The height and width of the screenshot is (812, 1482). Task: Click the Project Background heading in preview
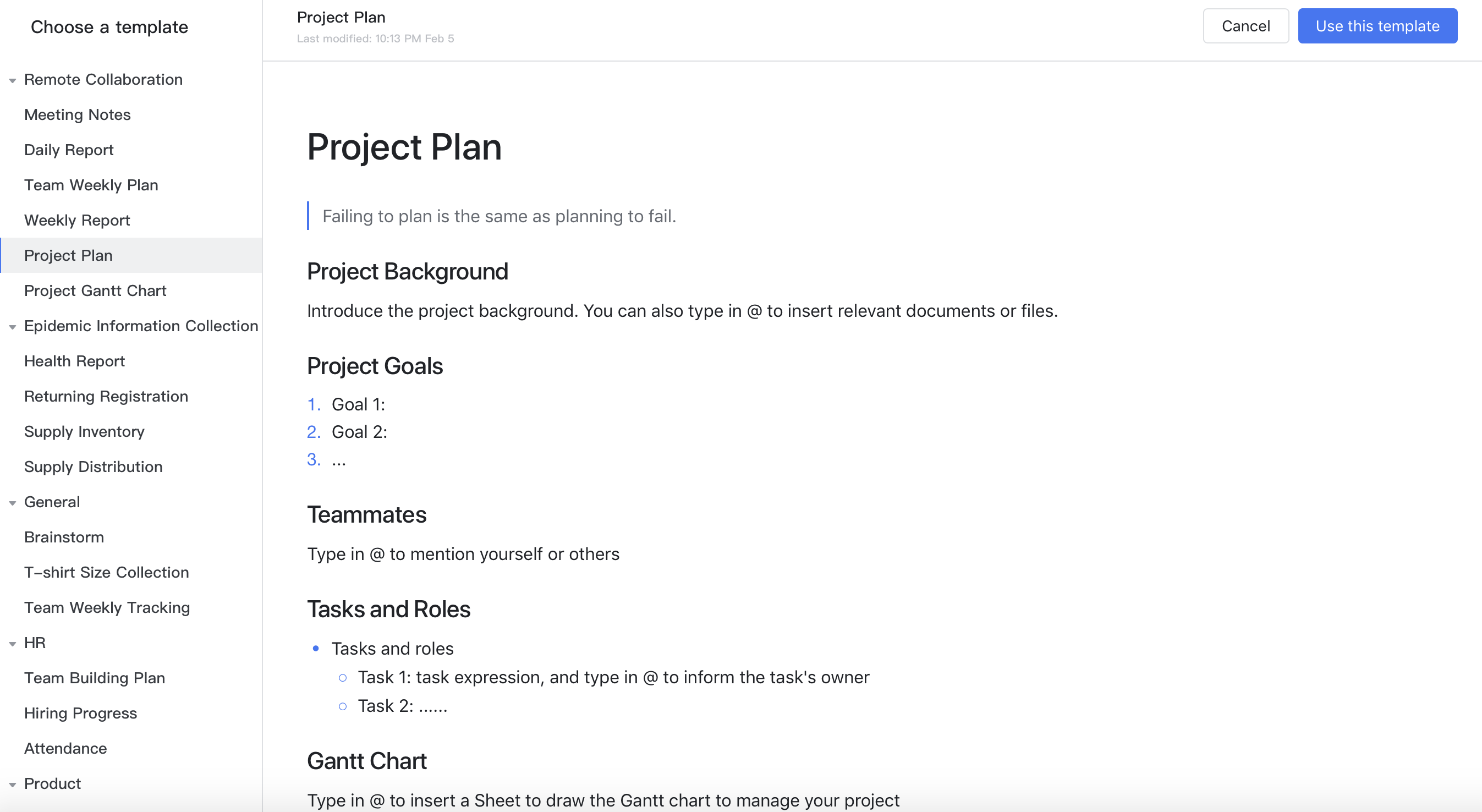point(407,272)
